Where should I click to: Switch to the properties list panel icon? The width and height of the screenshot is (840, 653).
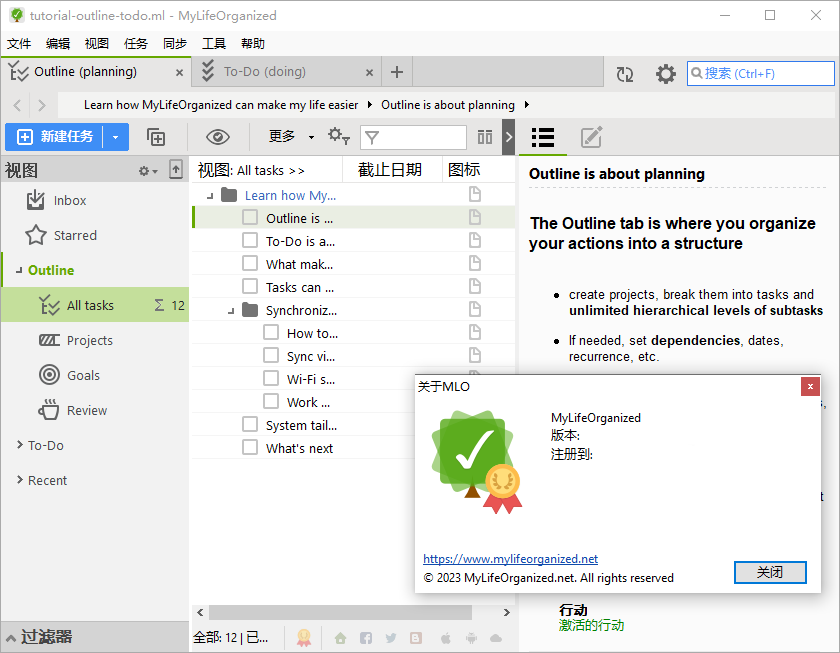(x=543, y=137)
